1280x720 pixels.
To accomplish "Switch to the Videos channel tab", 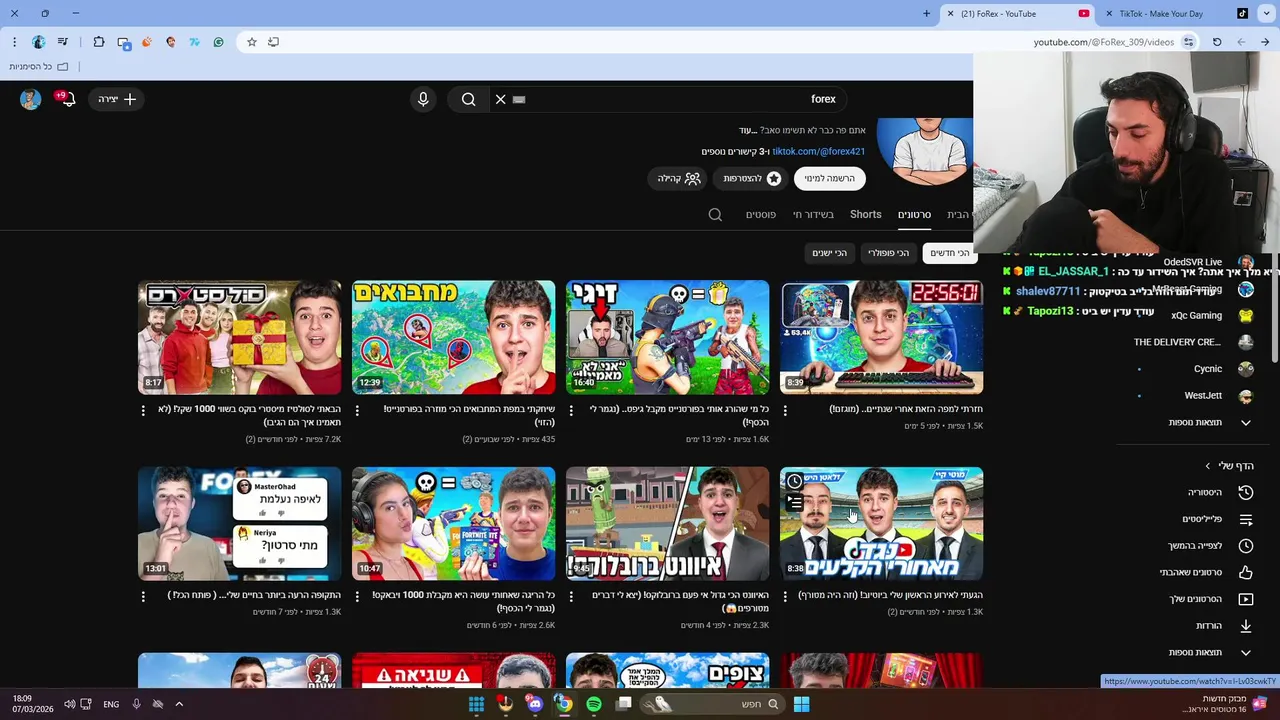I will pos(914,215).
